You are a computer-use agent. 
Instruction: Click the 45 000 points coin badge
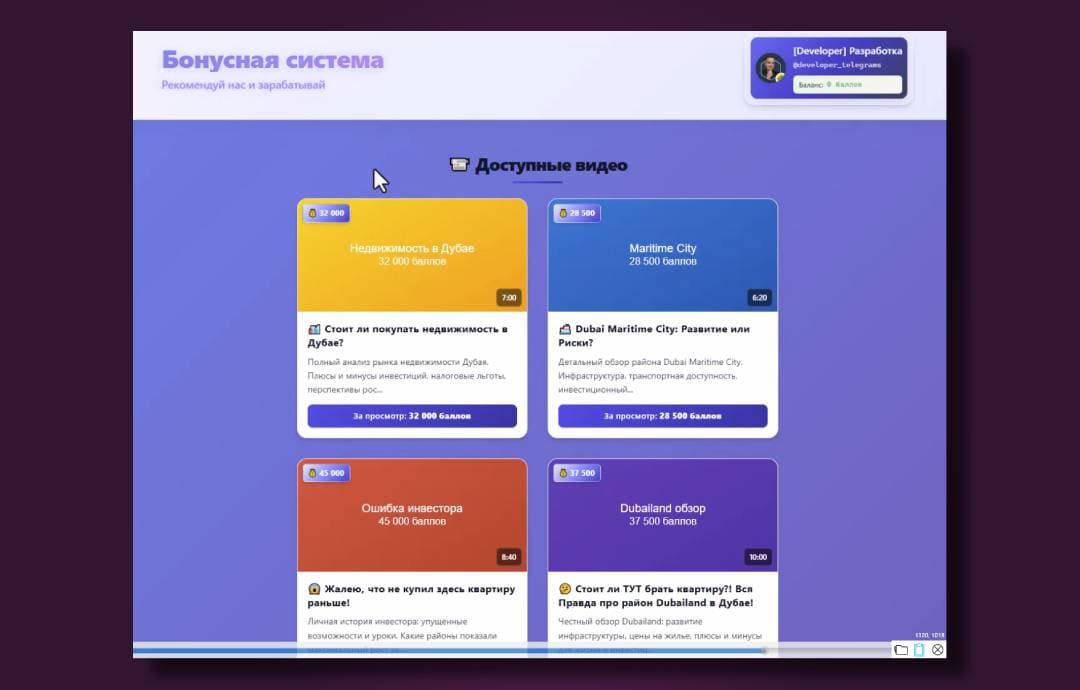[x=326, y=473]
